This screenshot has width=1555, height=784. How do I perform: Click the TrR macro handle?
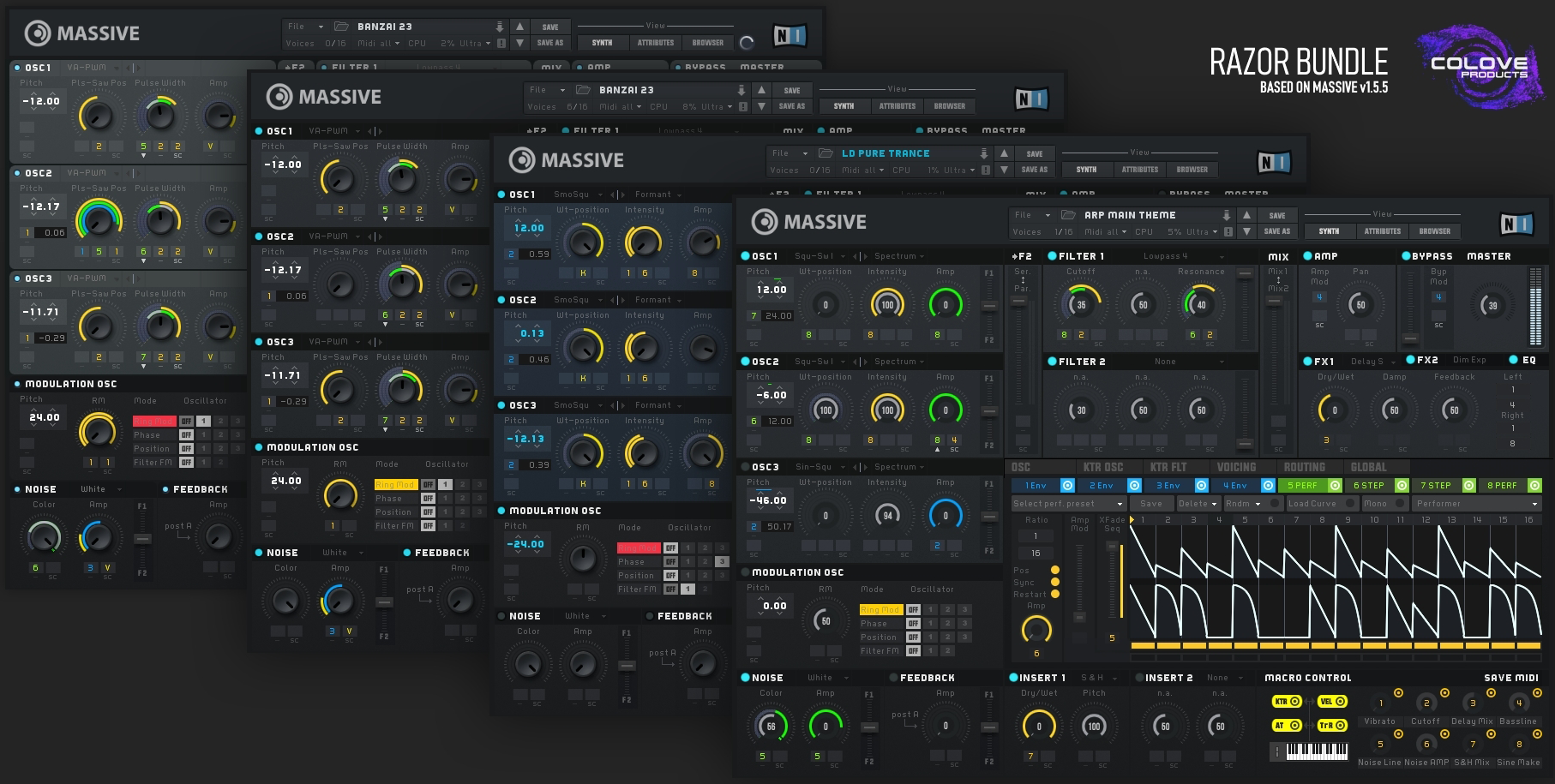pos(1332,725)
